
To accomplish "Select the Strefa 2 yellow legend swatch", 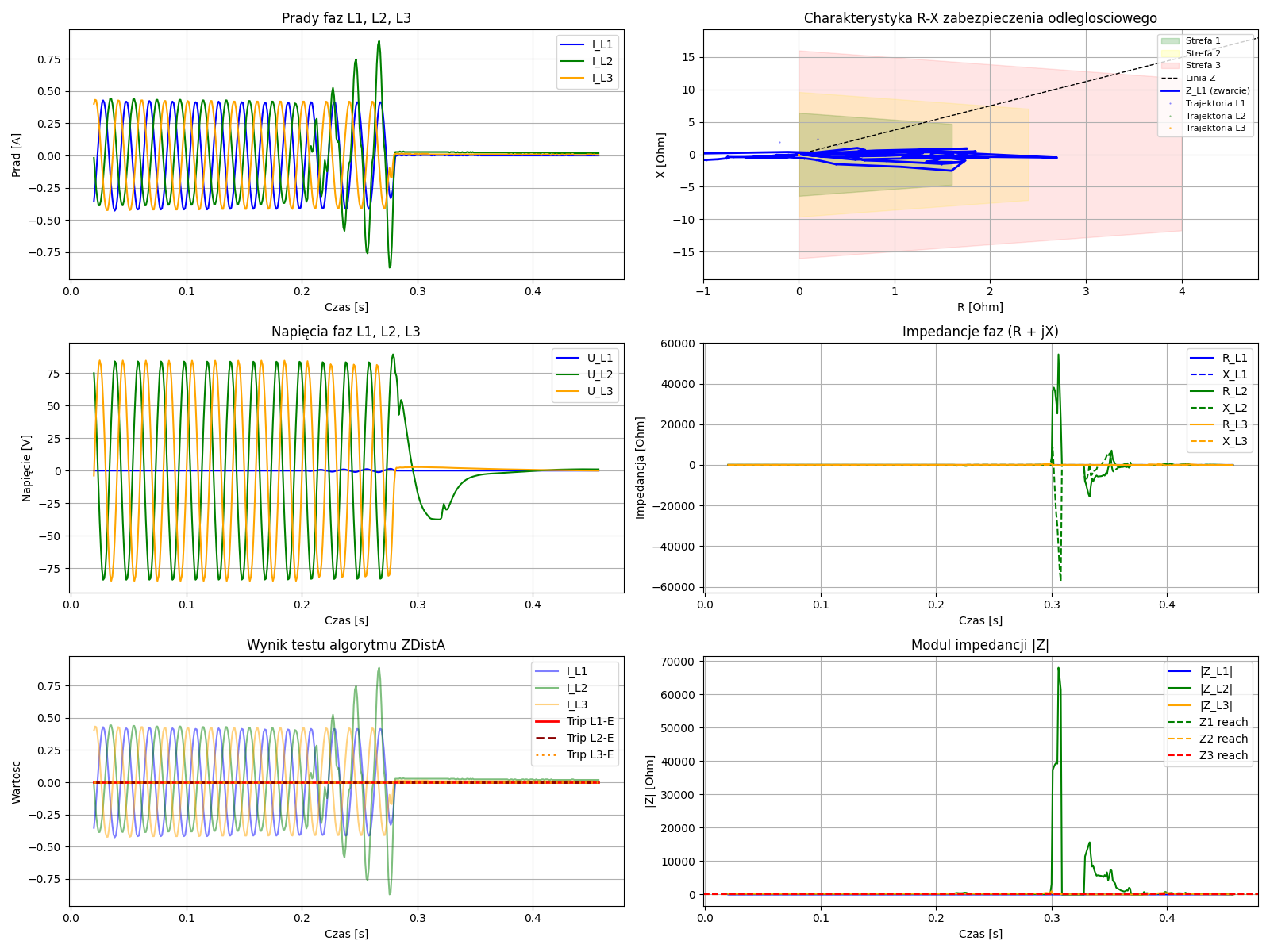I will click(x=1170, y=53).
